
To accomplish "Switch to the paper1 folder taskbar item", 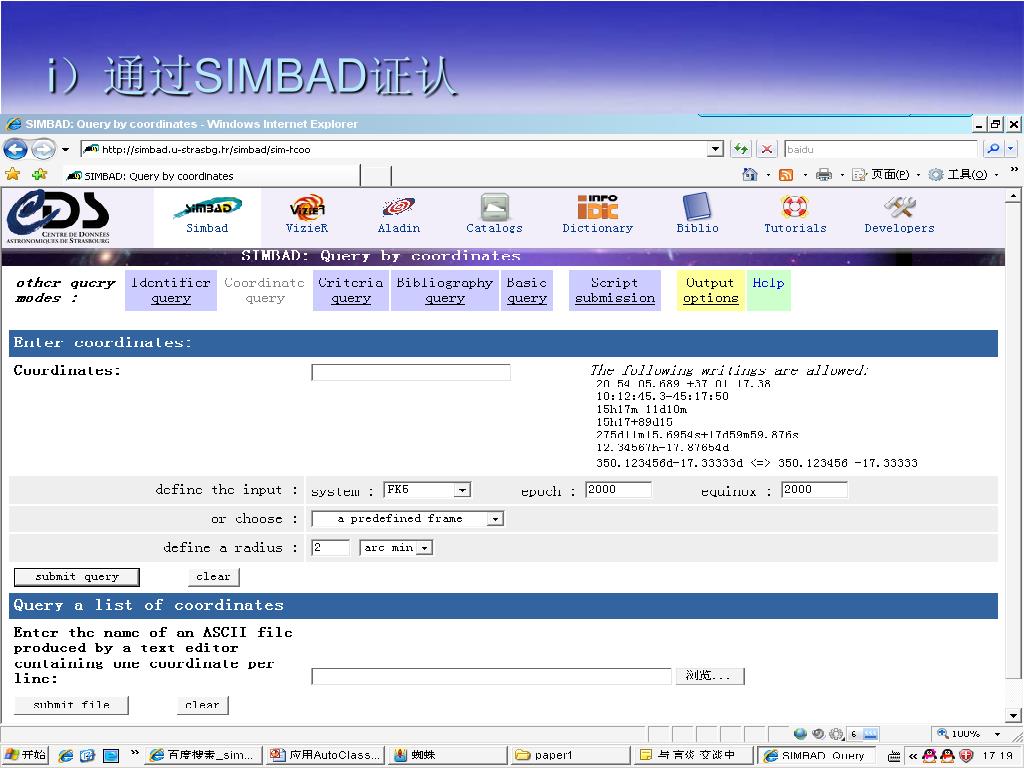I will point(569,756).
